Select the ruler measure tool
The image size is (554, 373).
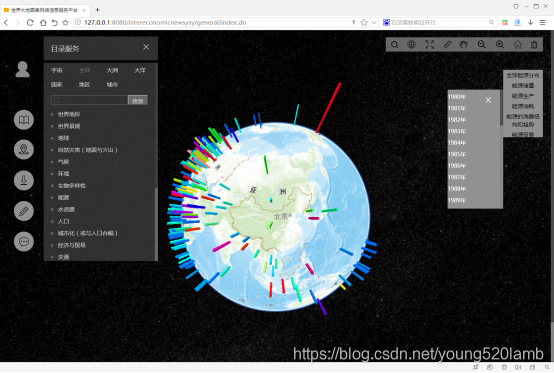point(447,45)
